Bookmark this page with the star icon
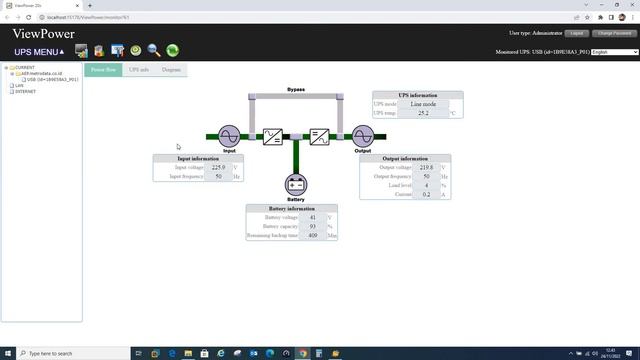Viewport: 640px width, 360px height. (x=587, y=18)
